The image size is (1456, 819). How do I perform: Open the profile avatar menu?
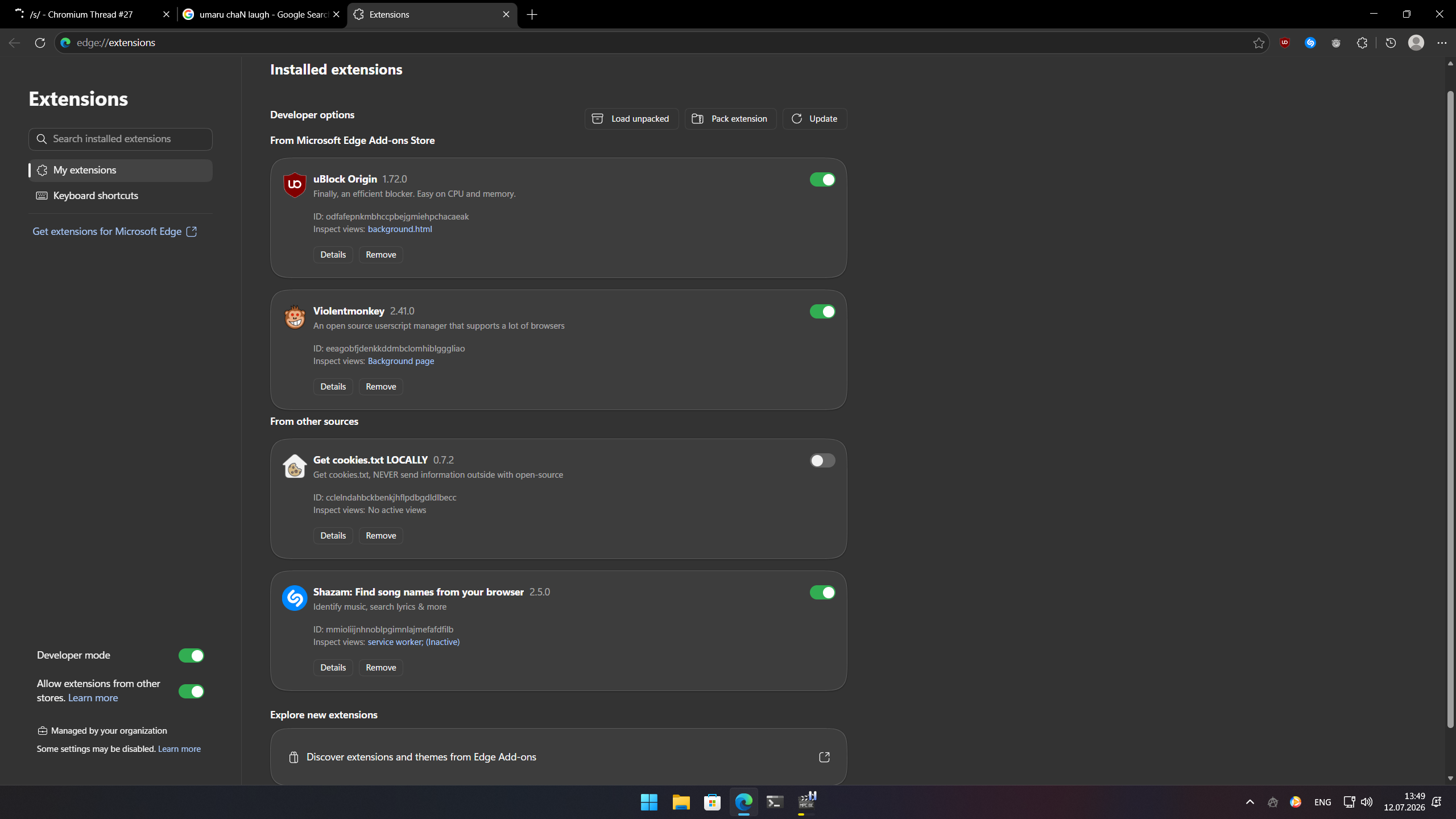point(1416,43)
